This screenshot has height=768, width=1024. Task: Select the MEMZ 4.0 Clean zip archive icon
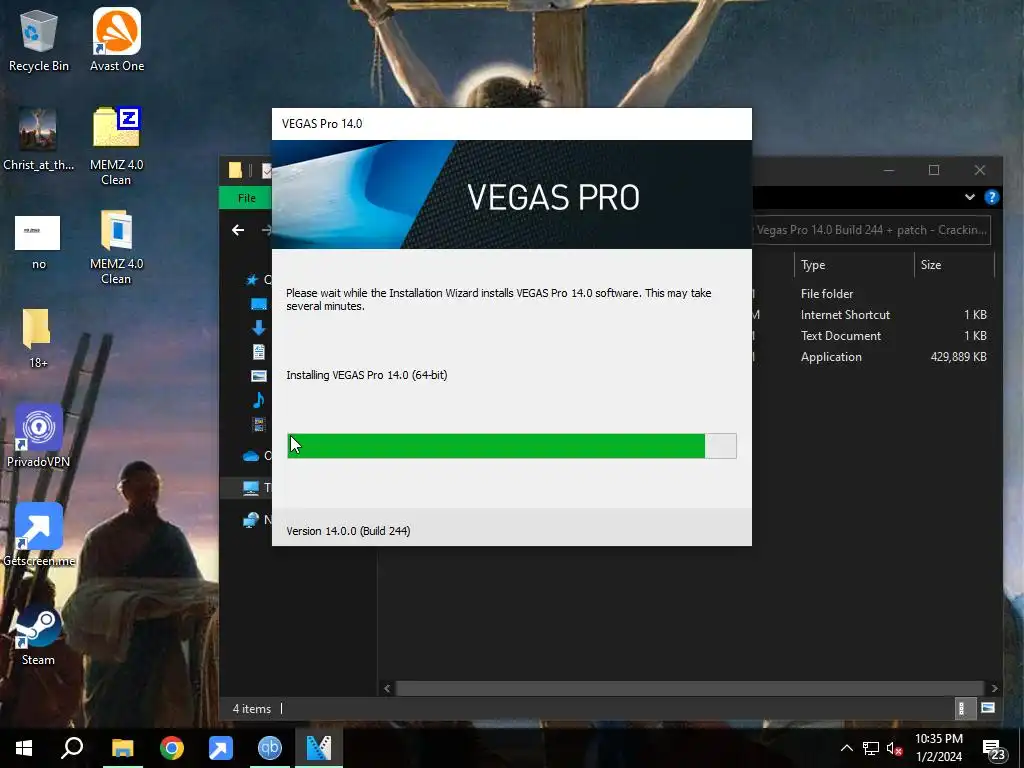[116, 145]
